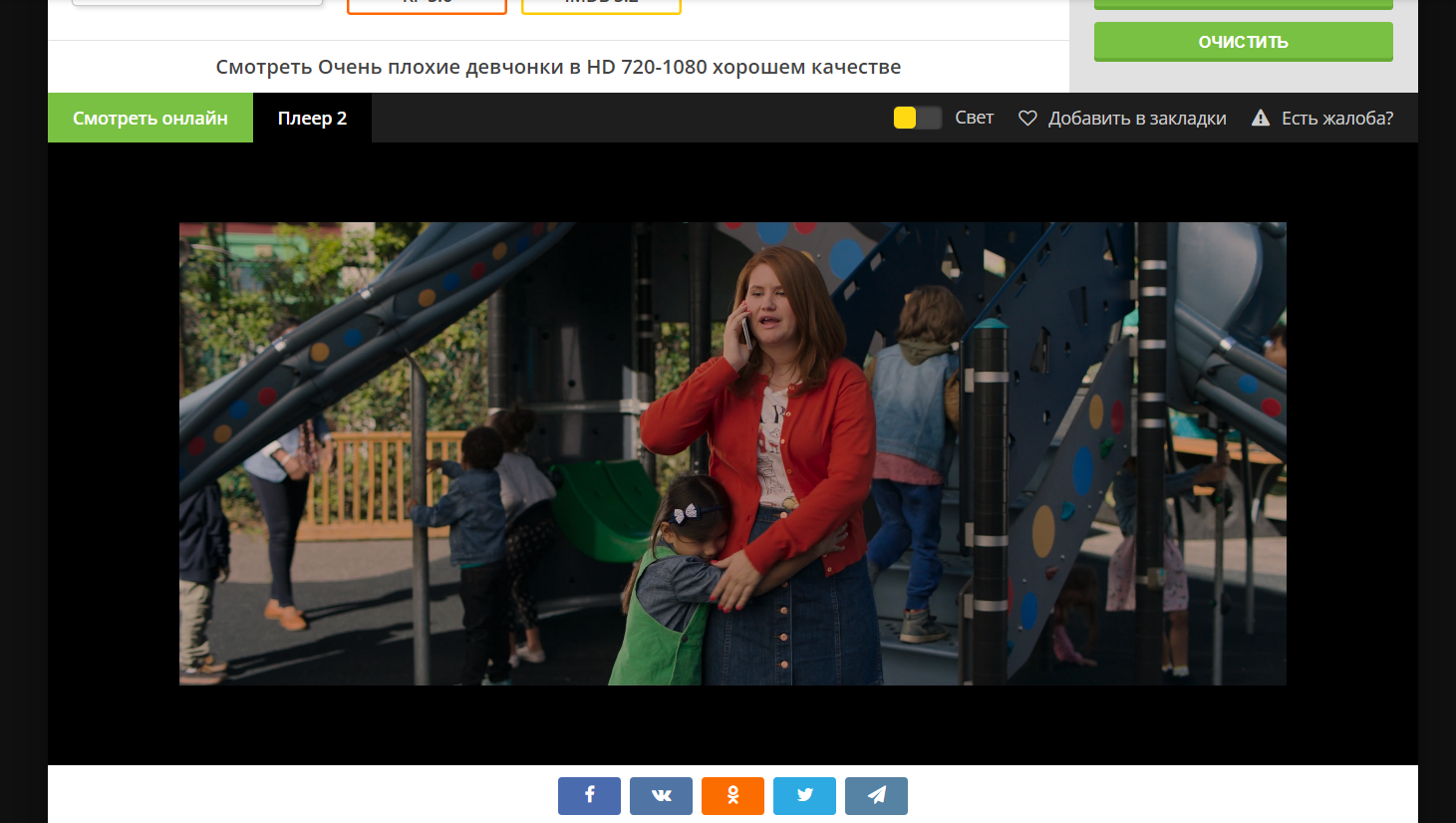Open the Есть жалоба? link

click(x=1337, y=118)
